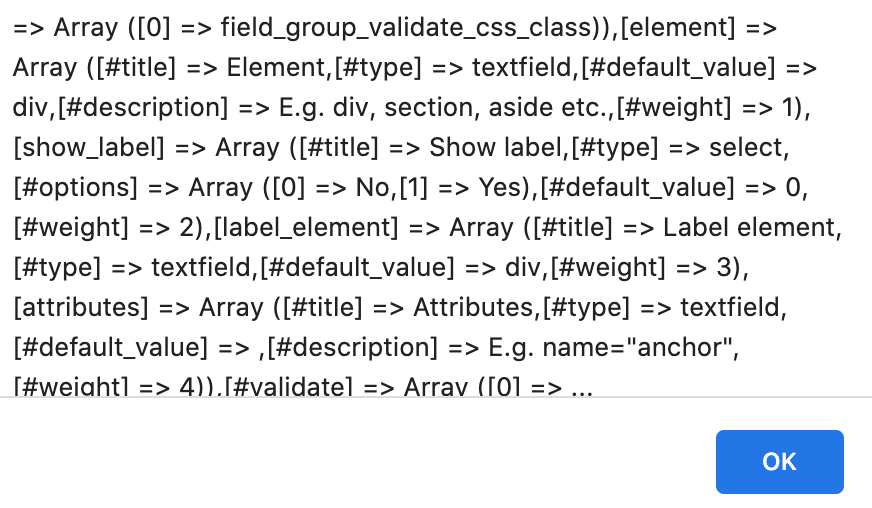The width and height of the screenshot is (872, 508).
Task: Click the blue OK button
Action: coord(779,461)
